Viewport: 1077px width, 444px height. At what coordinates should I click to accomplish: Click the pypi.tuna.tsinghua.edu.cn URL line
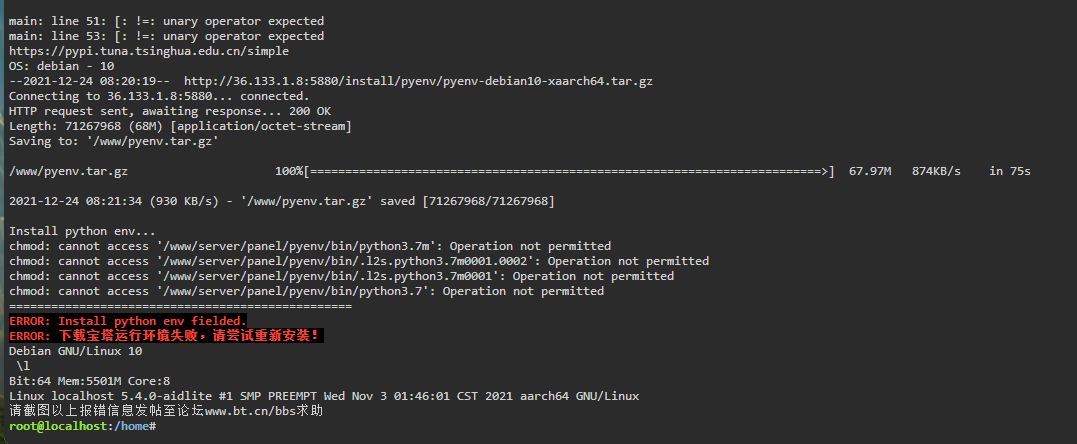point(149,52)
